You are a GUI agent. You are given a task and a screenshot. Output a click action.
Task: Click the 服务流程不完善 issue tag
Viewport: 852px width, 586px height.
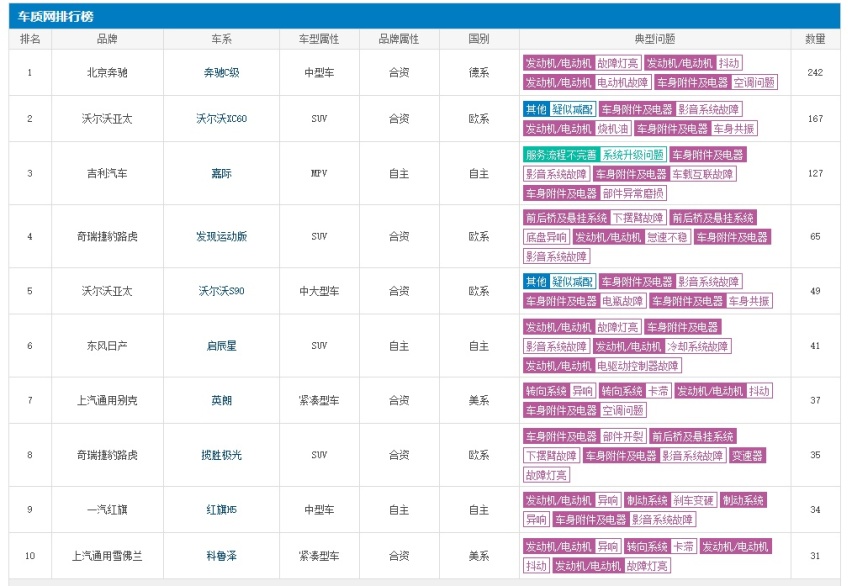(x=561, y=155)
